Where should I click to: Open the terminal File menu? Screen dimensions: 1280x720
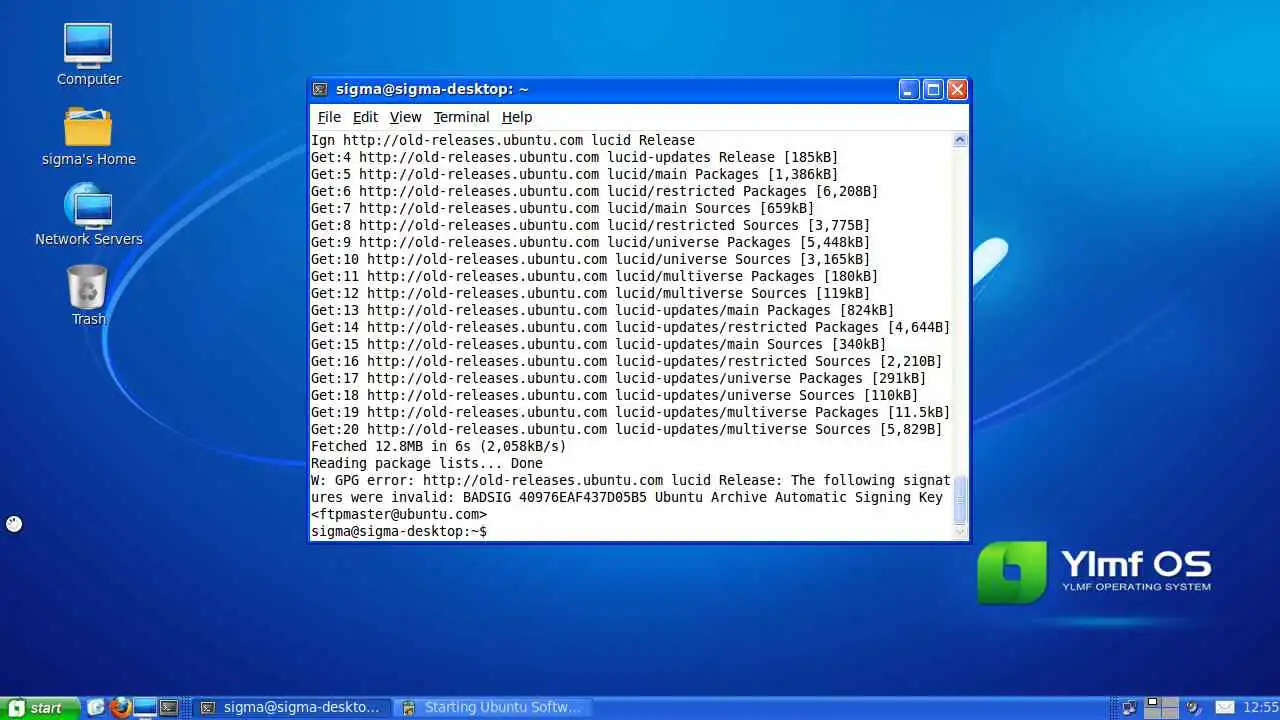pos(329,117)
